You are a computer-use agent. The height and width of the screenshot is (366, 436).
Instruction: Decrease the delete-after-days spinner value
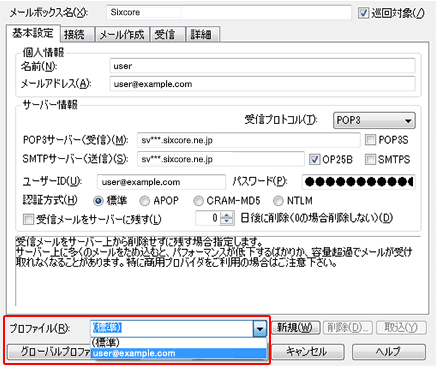pyautogui.click(x=227, y=222)
